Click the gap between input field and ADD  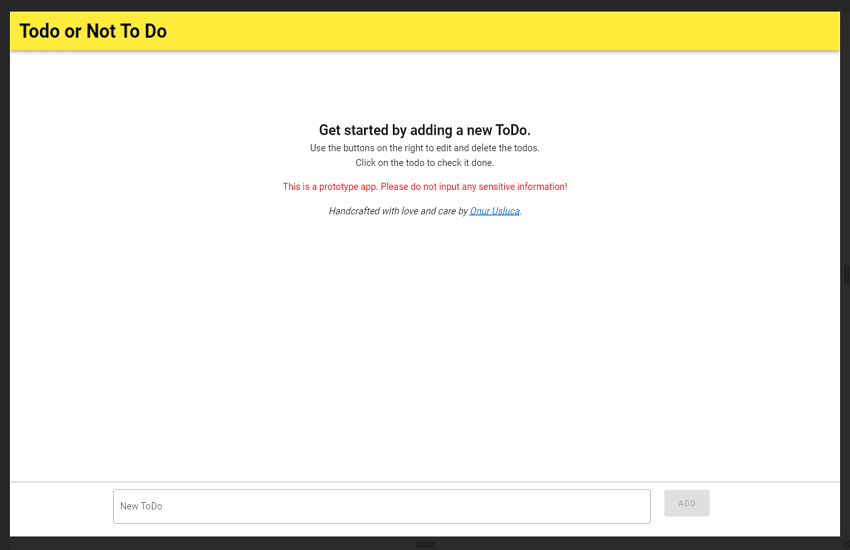tap(657, 506)
